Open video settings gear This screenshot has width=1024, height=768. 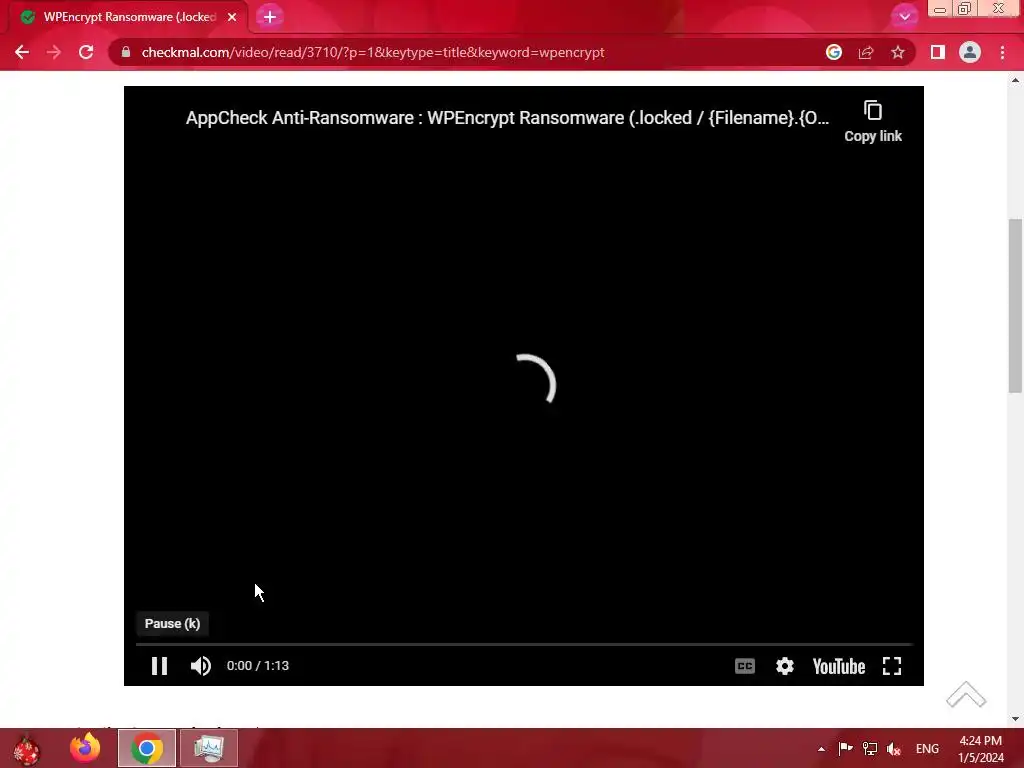(784, 665)
